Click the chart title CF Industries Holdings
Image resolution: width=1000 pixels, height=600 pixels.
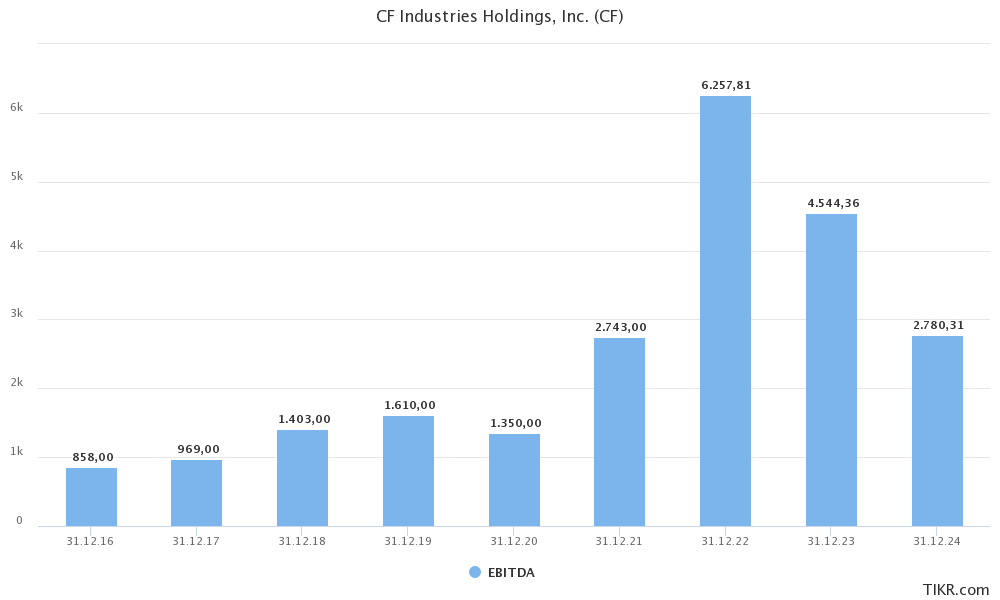click(499, 17)
